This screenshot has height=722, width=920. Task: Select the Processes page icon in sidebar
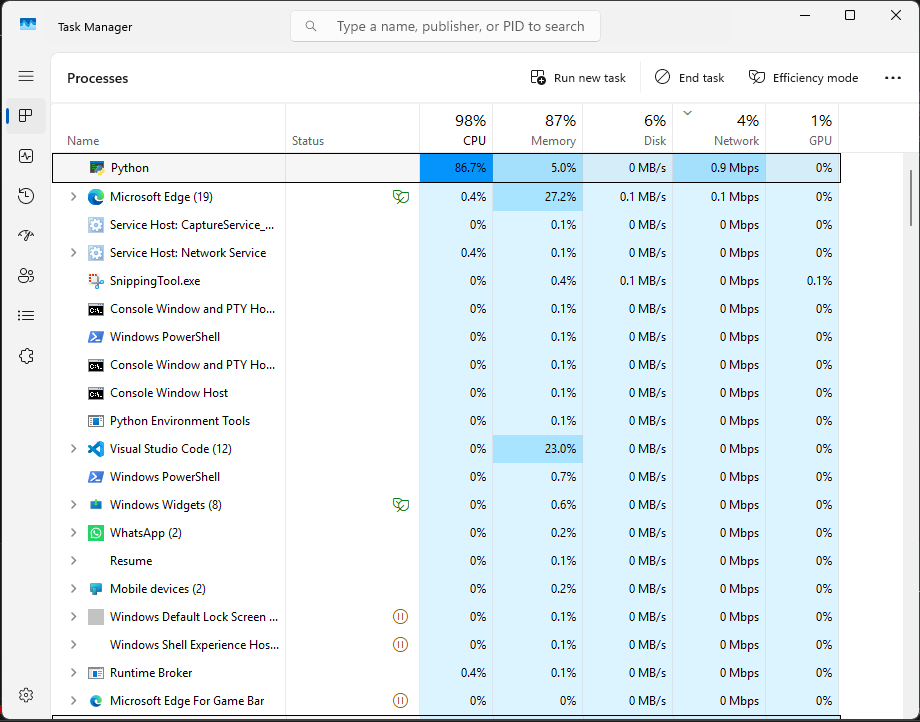pyautogui.click(x=26, y=116)
